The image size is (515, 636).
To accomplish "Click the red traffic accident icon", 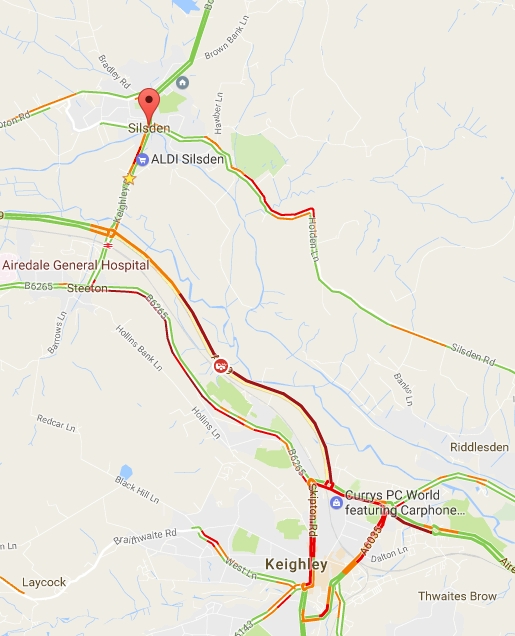I will point(220,366).
